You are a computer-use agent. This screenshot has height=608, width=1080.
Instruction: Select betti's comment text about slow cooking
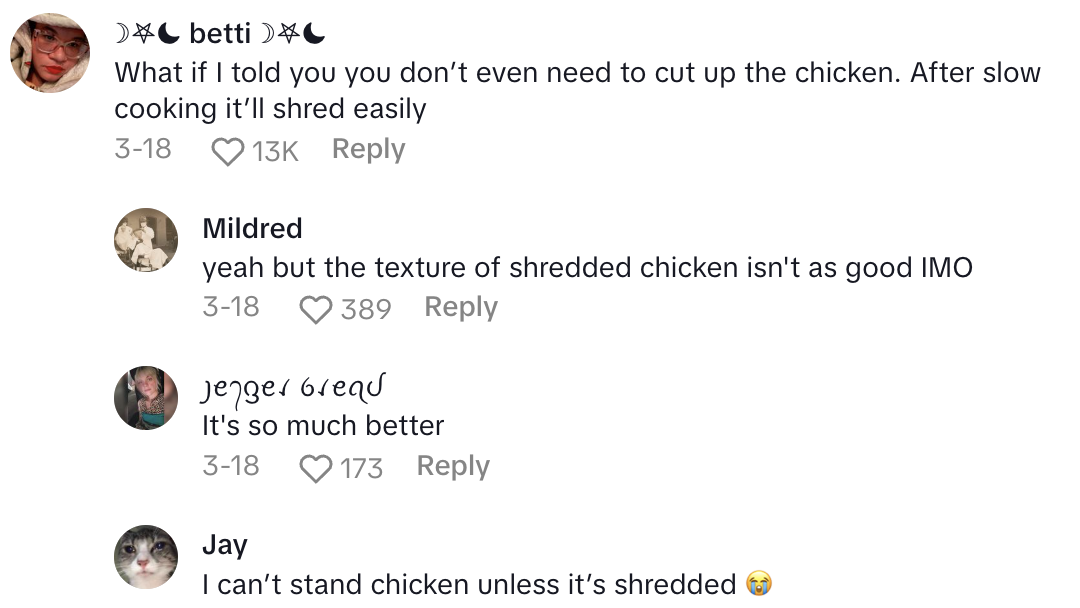click(x=576, y=90)
